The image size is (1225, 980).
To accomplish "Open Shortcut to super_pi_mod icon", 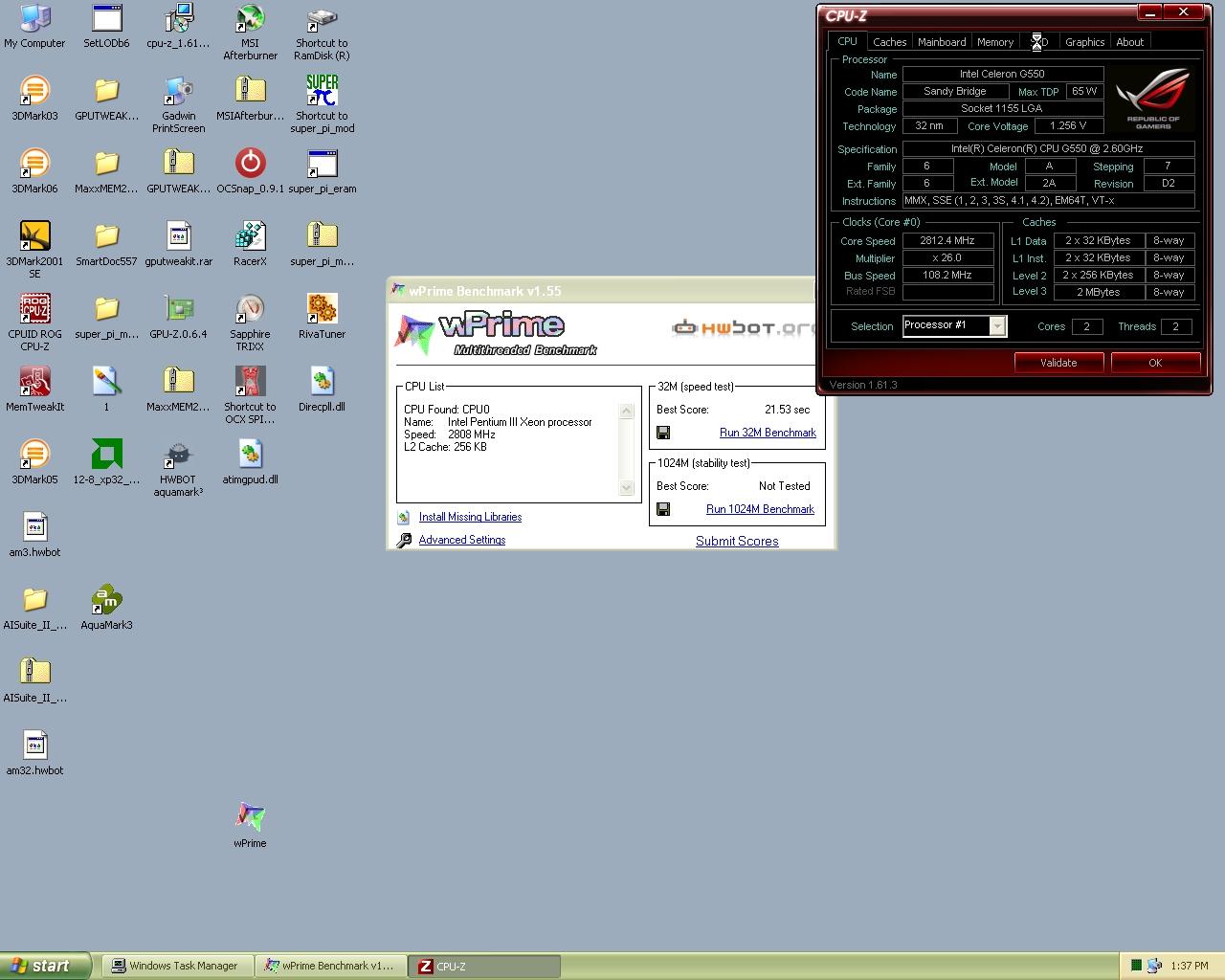I will [x=322, y=105].
